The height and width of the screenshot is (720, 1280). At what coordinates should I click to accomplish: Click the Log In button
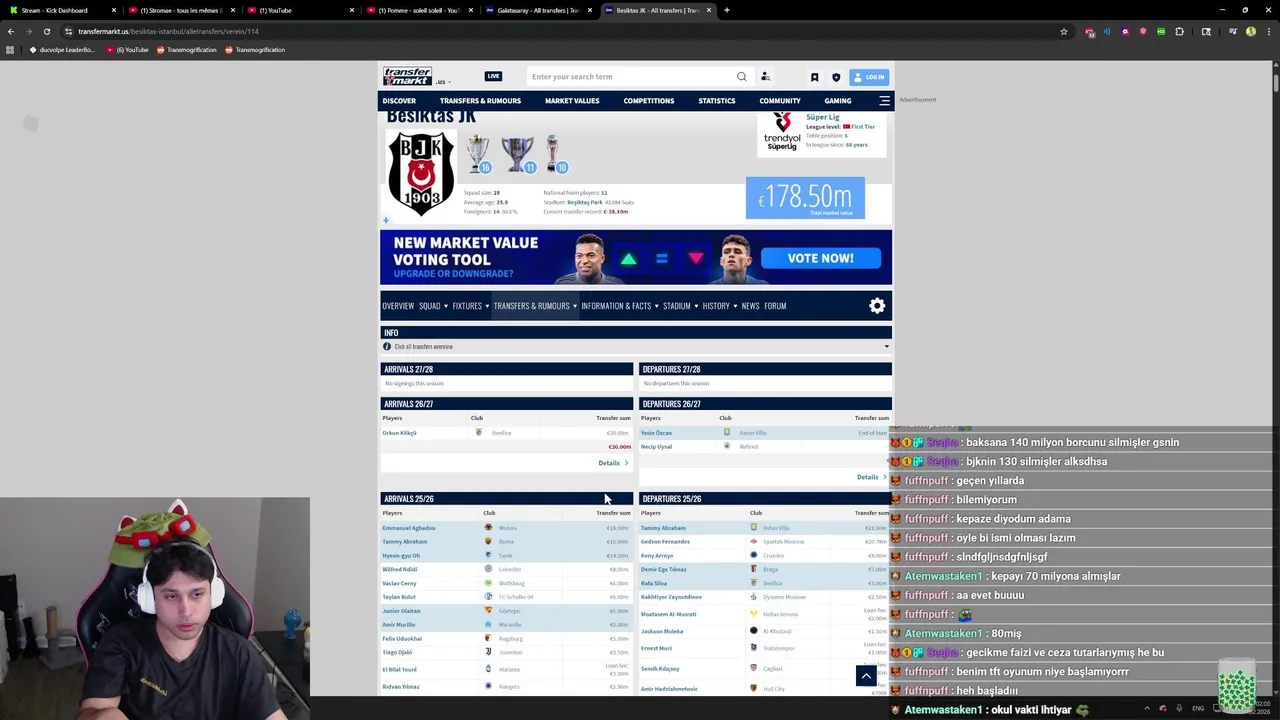click(869, 77)
